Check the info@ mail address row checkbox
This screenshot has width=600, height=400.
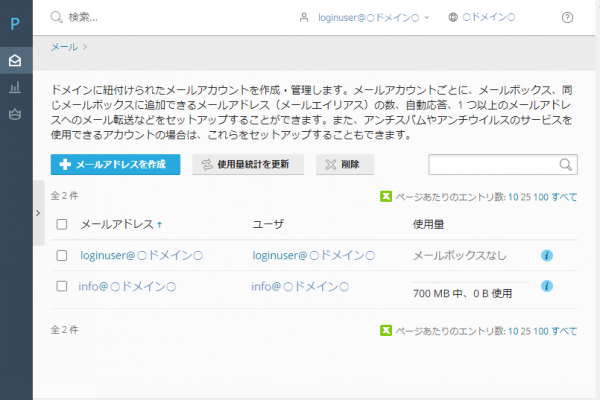(62, 287)
